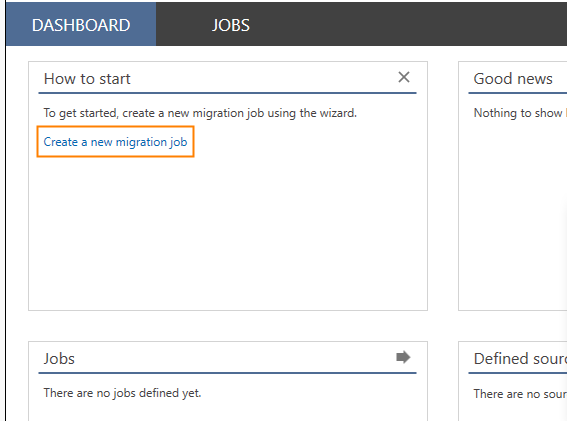Switch to the DASHBOARD tab
567x421 pixels.
coord(81,25)
